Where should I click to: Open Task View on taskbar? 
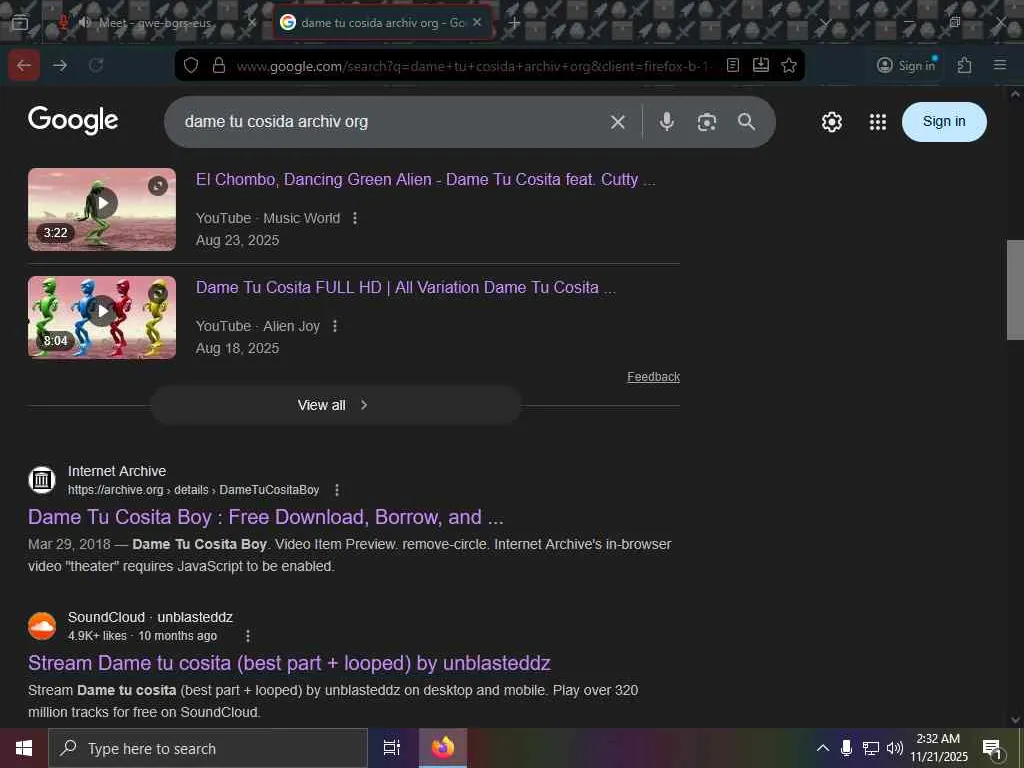click(x=392, y=748)
